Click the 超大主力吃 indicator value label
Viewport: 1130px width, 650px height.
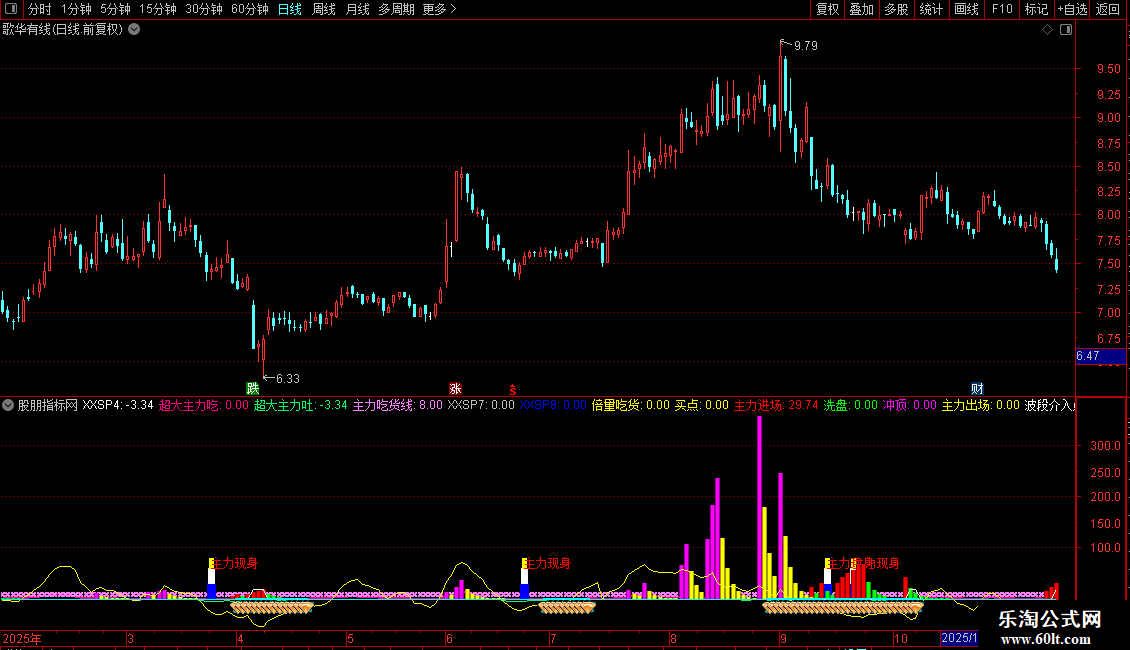pyautogui.click(x=203, y=406)
